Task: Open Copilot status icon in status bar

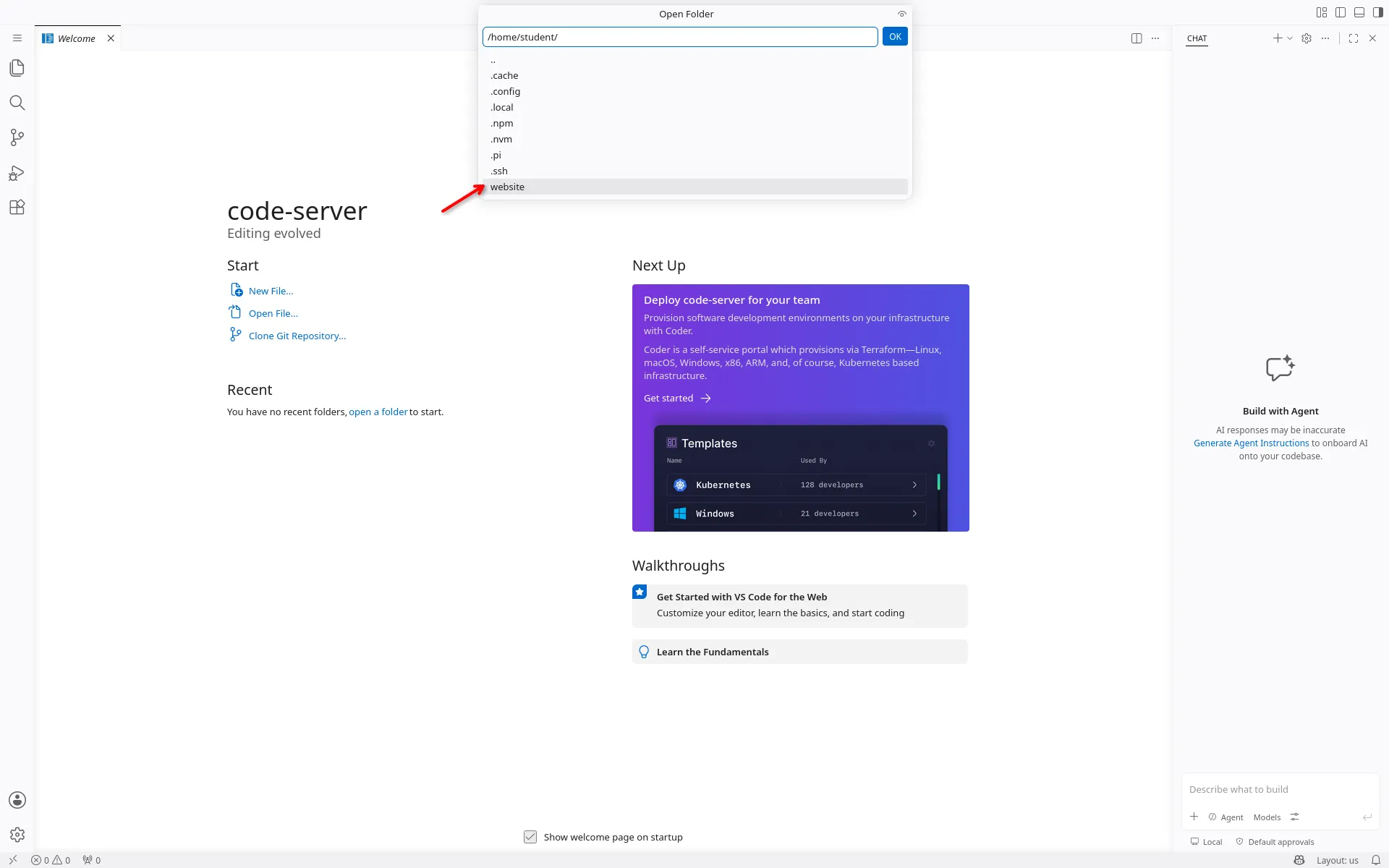Action: (x=1299, y=860)
